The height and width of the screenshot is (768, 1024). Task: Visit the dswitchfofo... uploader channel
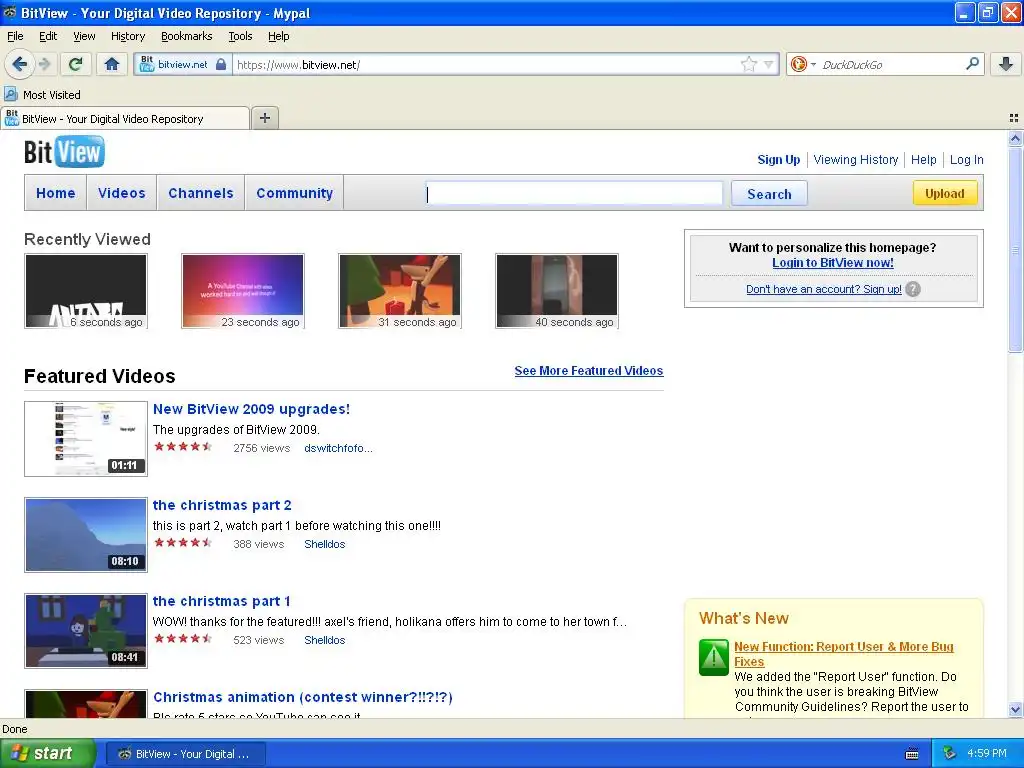coord(338,448)
